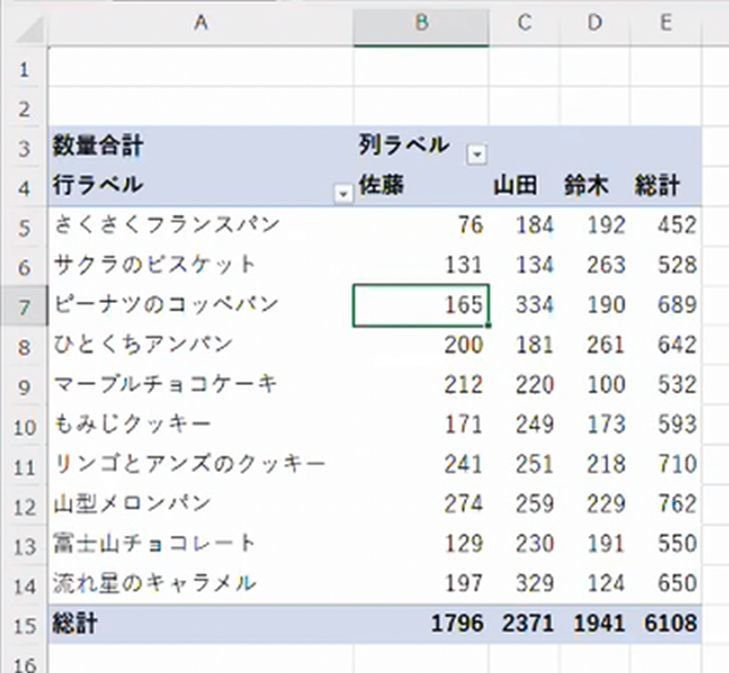Click cell with value 261

click(x=596, y=345)
